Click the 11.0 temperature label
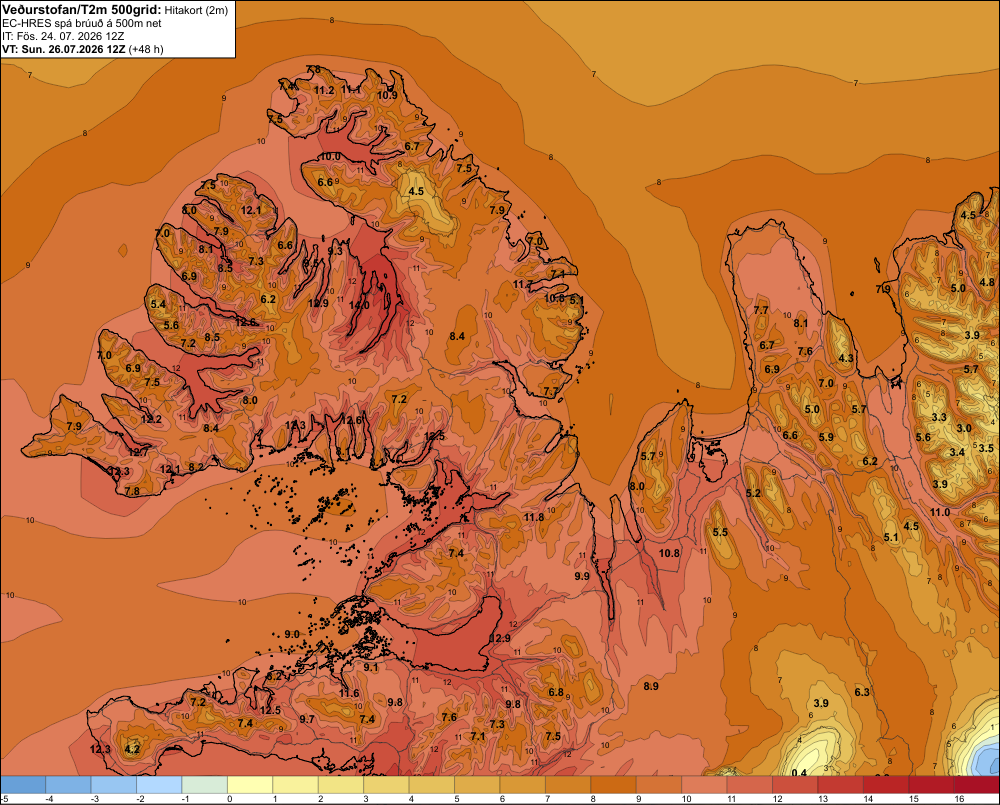The height and width of the screenshot is (805, 1000). [939, 512]
